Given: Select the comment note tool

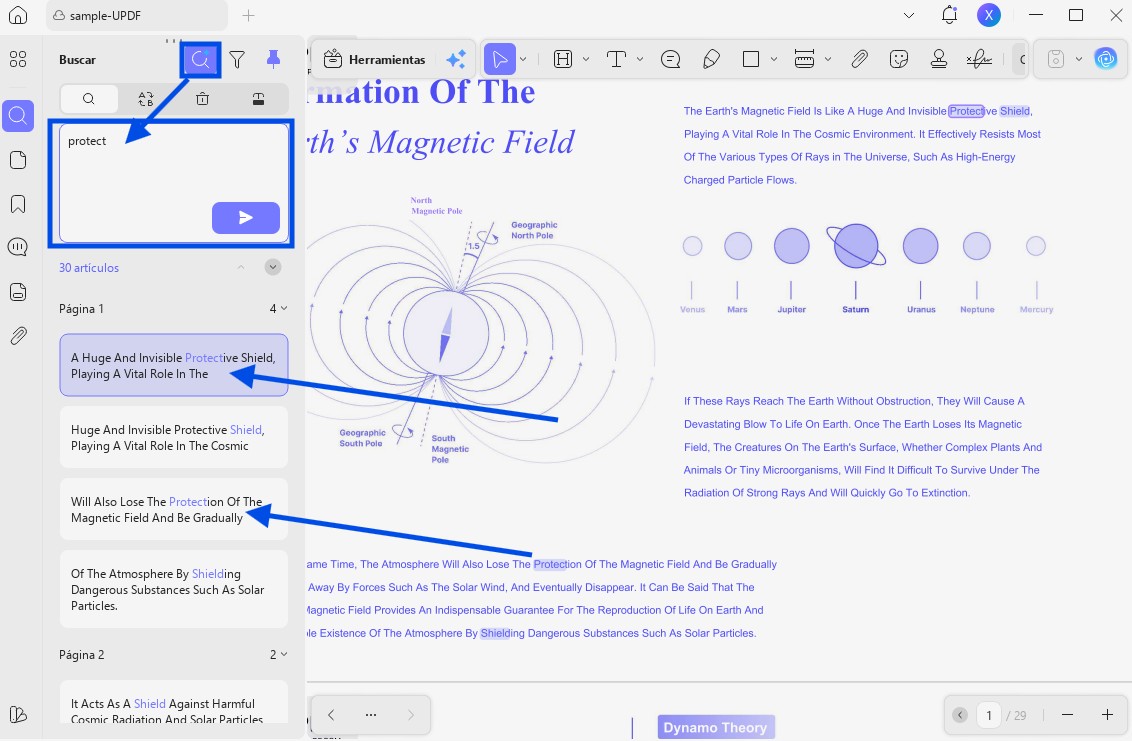Looking at the screenshot, I should pos(671,60).
